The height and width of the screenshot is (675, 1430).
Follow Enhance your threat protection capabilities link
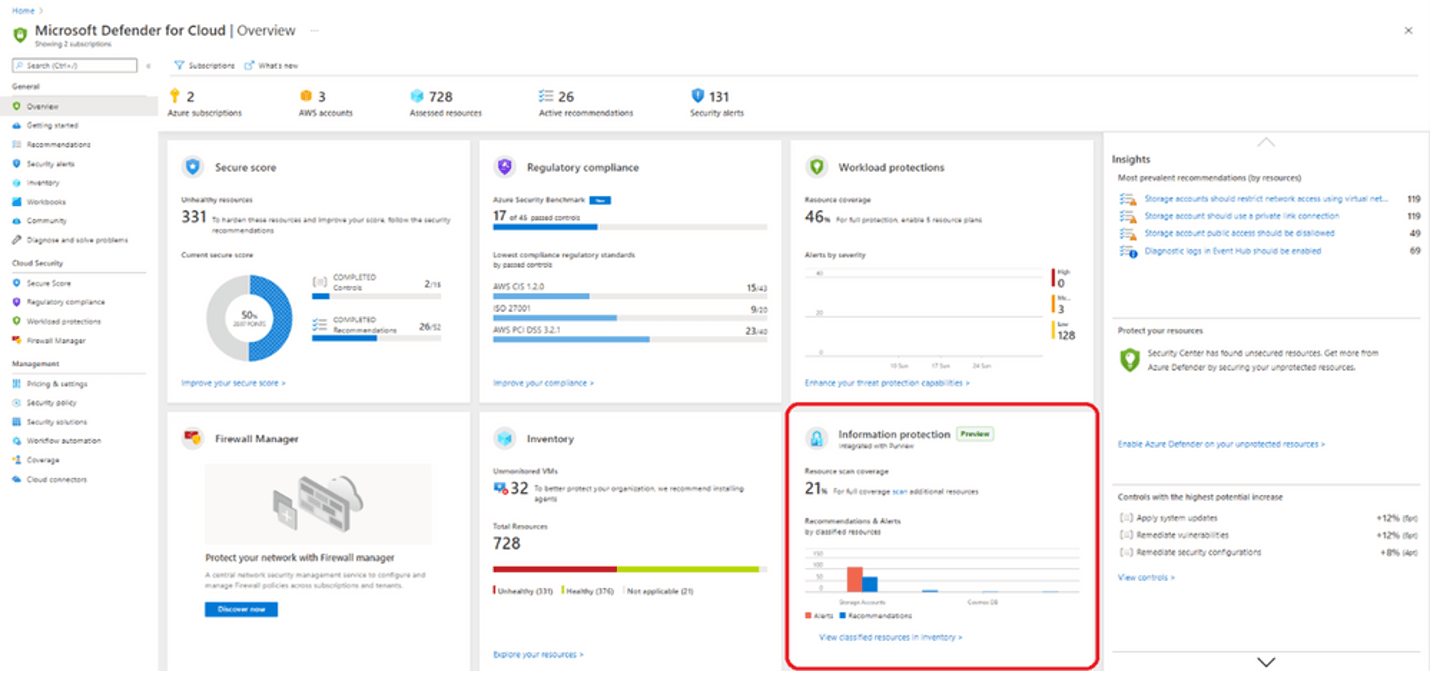(887, 383)
